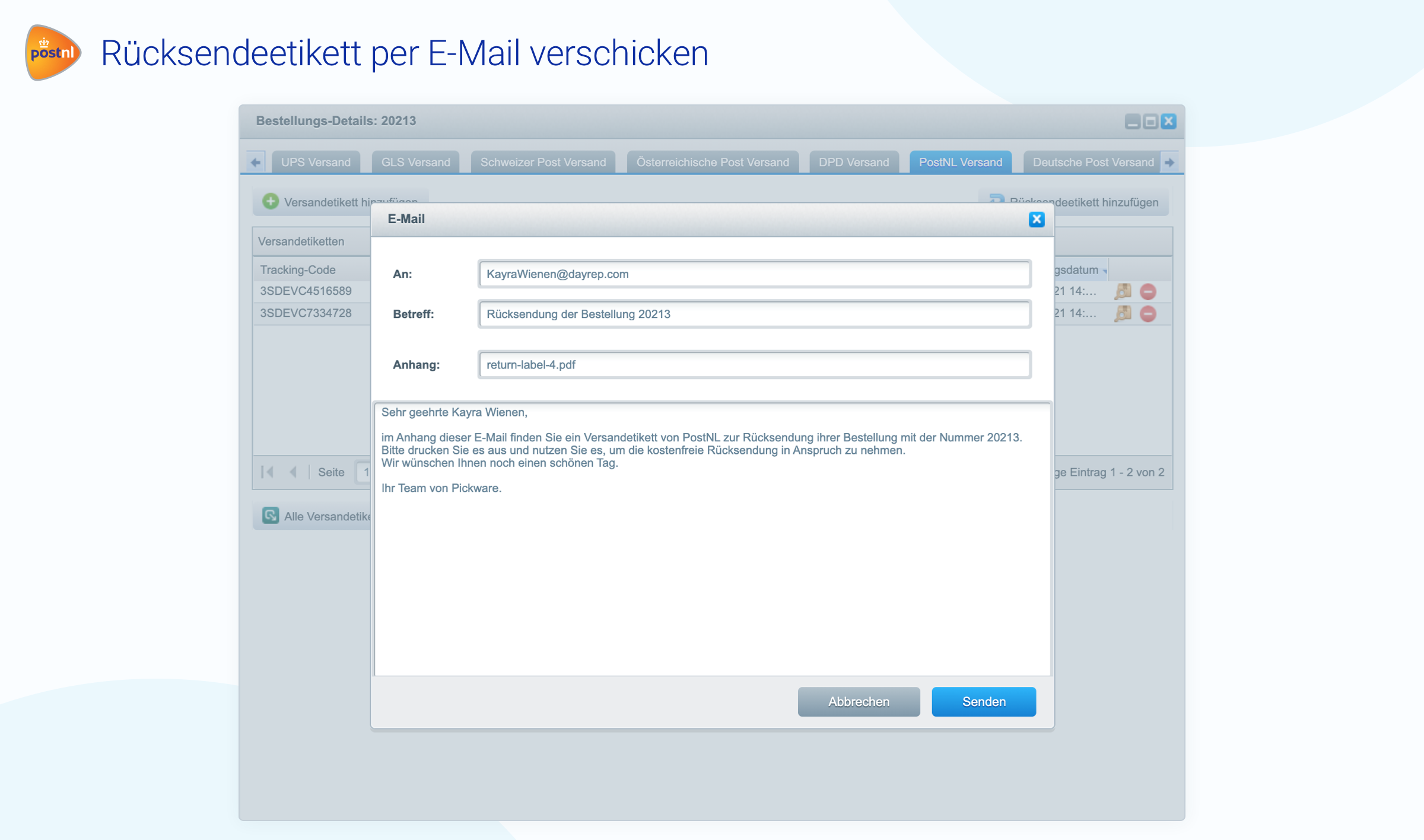Open the date column header sort dropdown arrow

pos(1105,271)
